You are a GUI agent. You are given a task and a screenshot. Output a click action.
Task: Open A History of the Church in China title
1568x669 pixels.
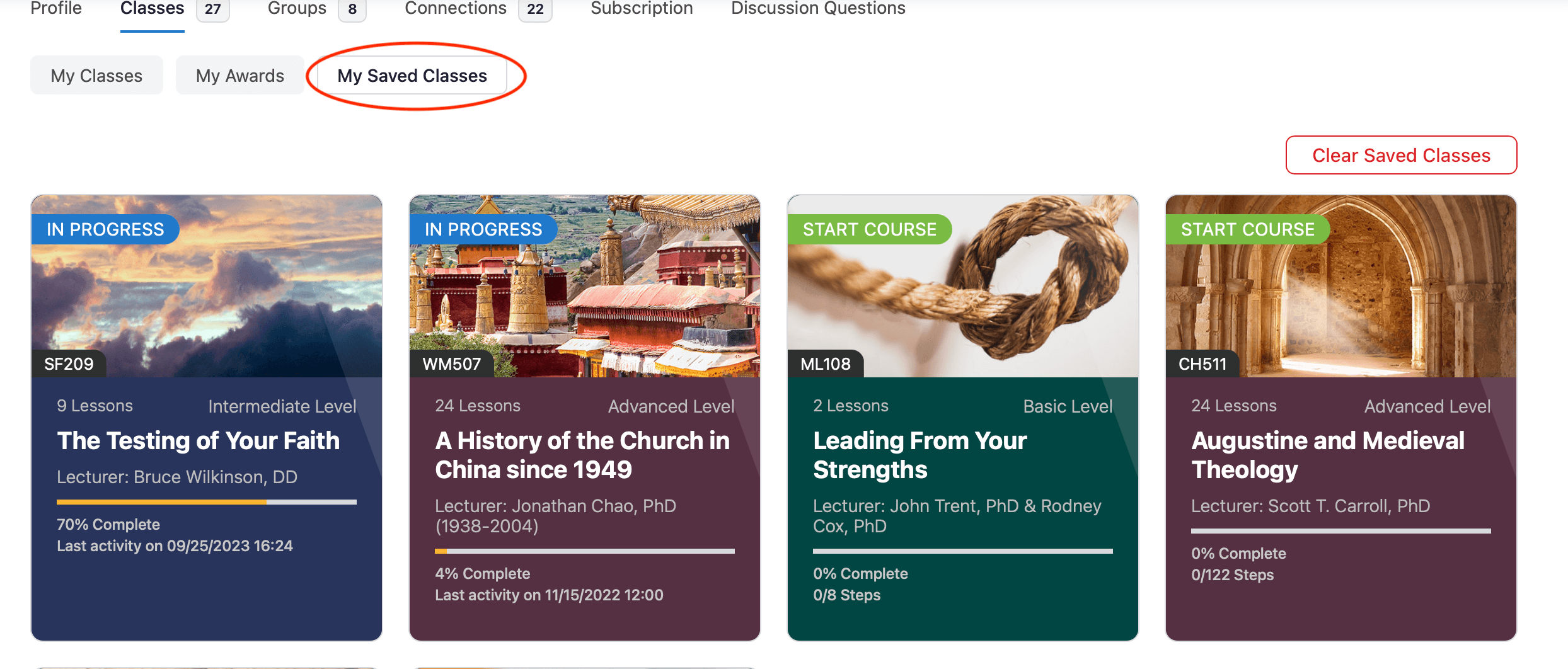click(582, 455)
